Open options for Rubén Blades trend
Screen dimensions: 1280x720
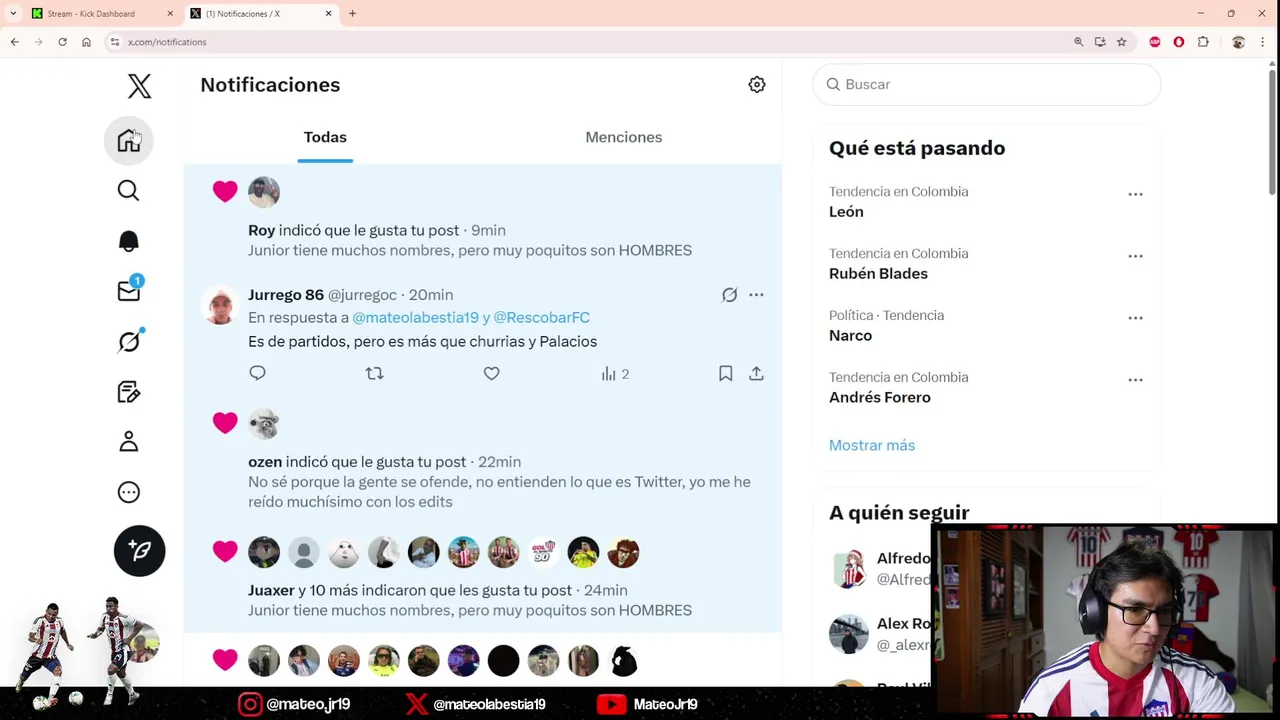click(1135, 256)
